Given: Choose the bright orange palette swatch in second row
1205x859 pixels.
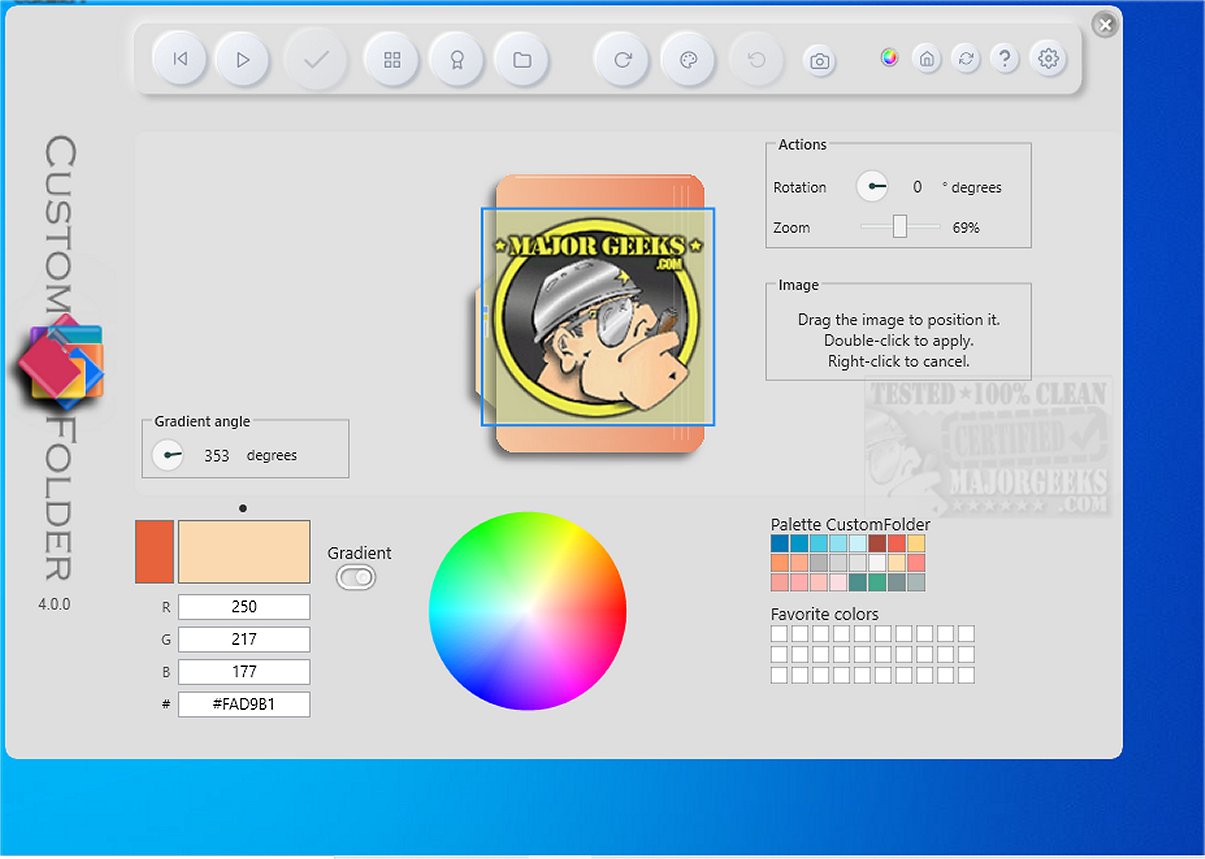Looking at the screenshot, I should tap(780, 563).
